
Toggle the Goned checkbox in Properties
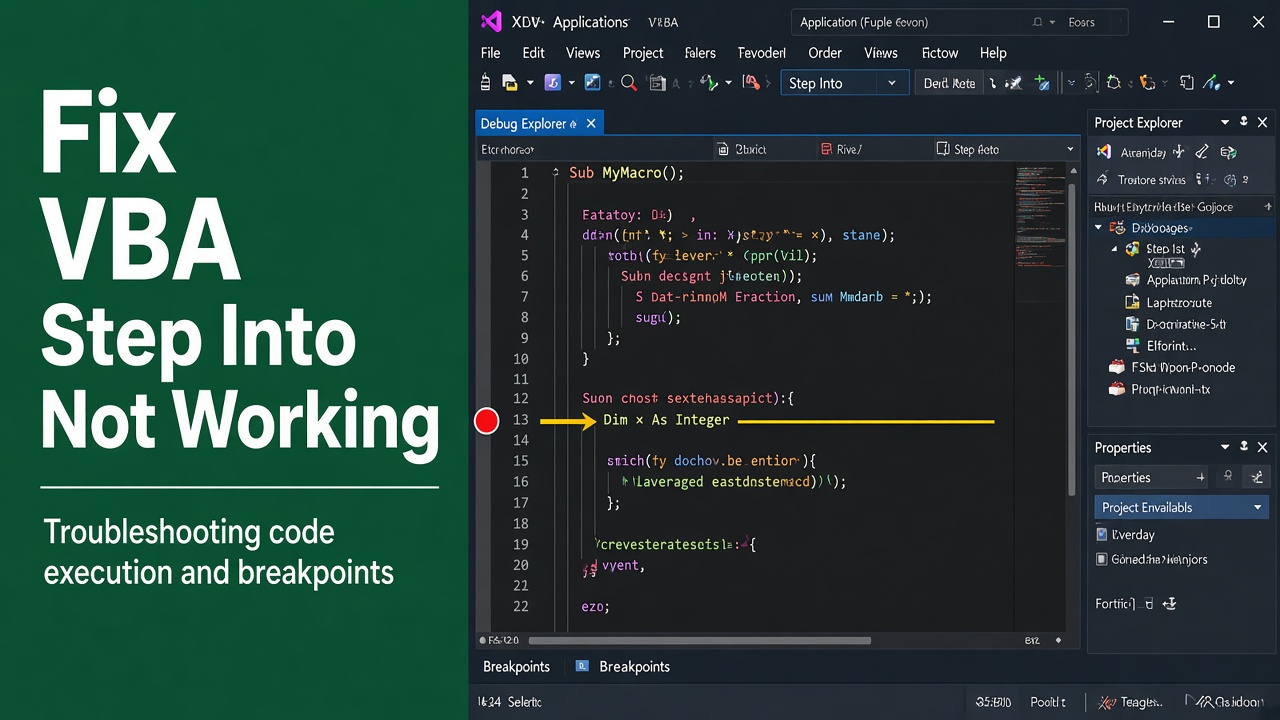click(x=1102, y=559)
